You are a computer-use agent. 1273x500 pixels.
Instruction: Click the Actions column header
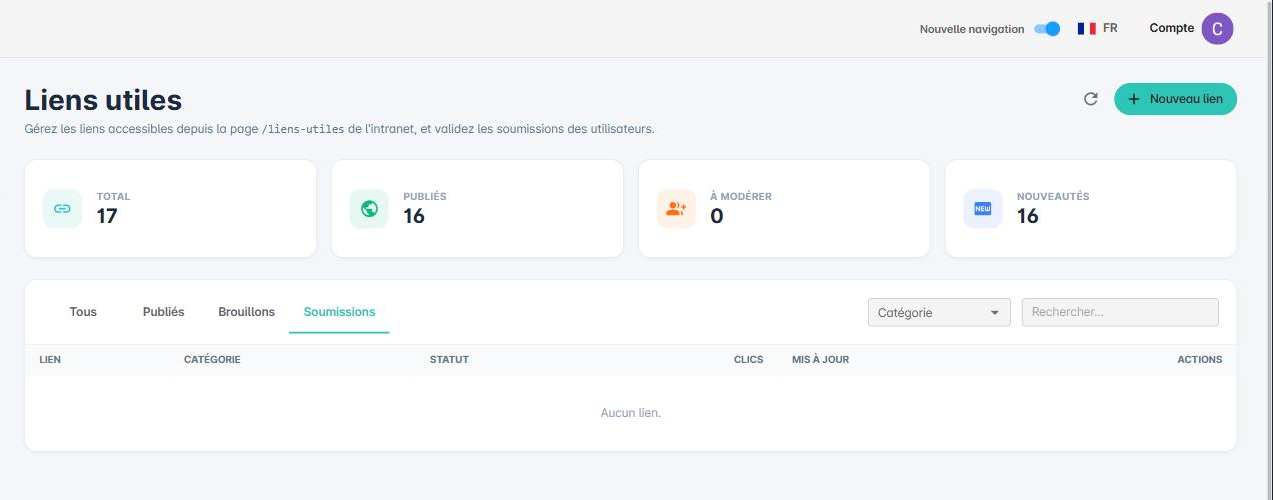tap(1199, 360)
